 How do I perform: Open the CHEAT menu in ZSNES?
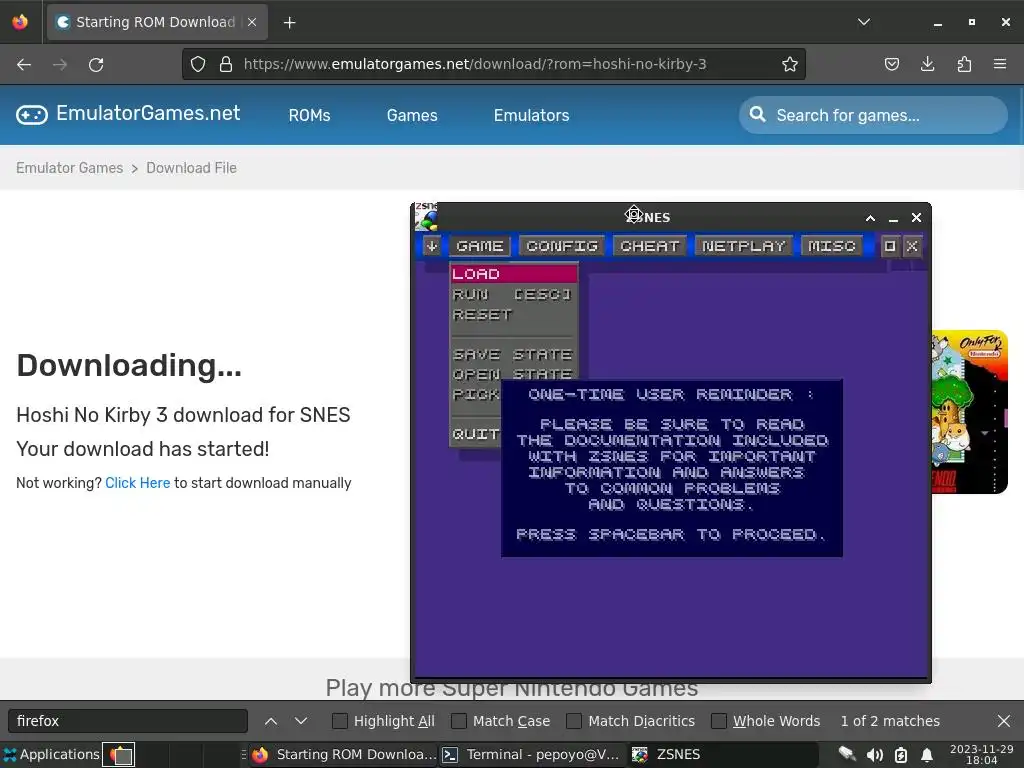coord(650,246)
